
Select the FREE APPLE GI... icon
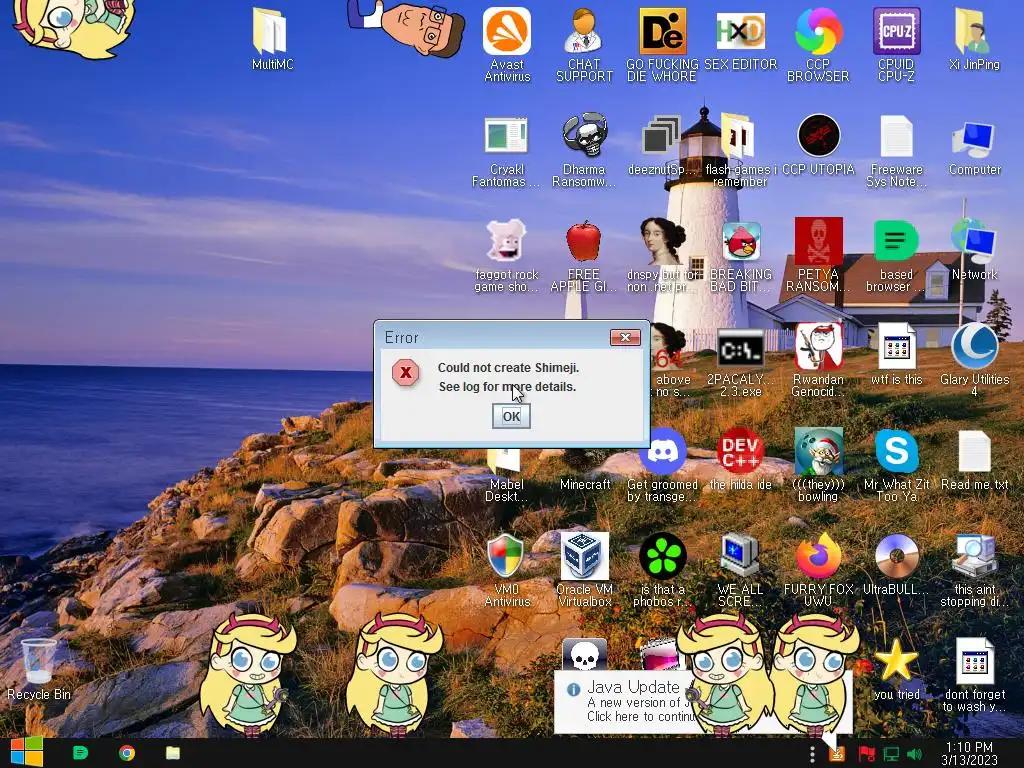pyautogui.click(x=583, y=255)
